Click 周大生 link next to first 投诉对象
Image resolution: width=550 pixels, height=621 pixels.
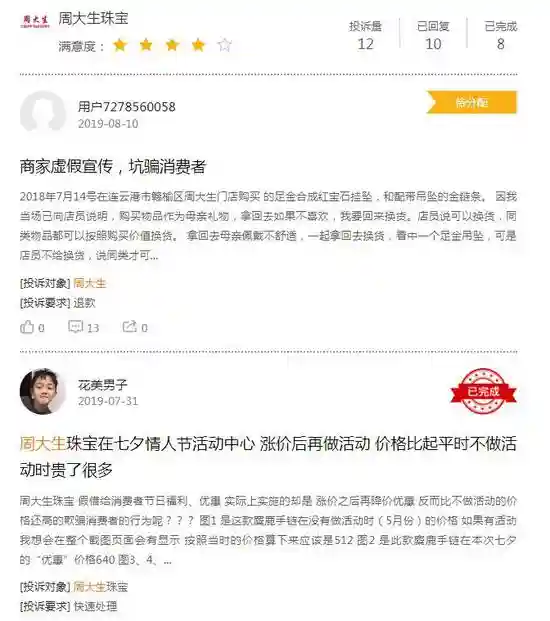90,284
